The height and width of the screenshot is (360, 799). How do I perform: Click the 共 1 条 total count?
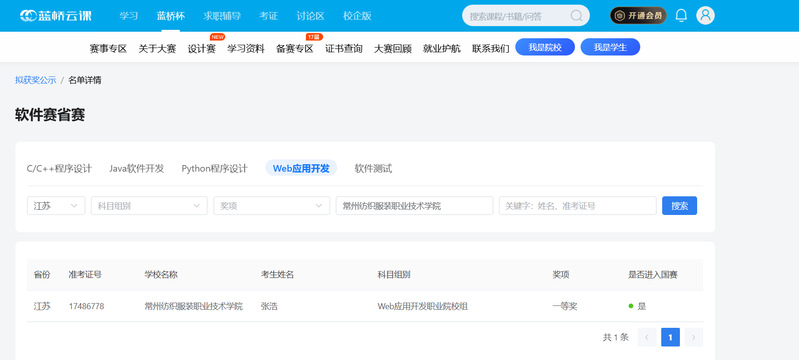pos(616,337)
